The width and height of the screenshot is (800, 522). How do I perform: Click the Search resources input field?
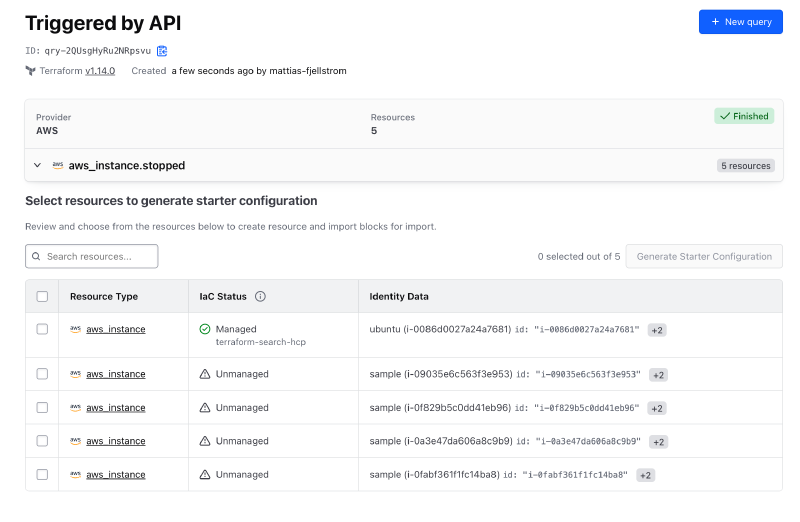[92, 256]
